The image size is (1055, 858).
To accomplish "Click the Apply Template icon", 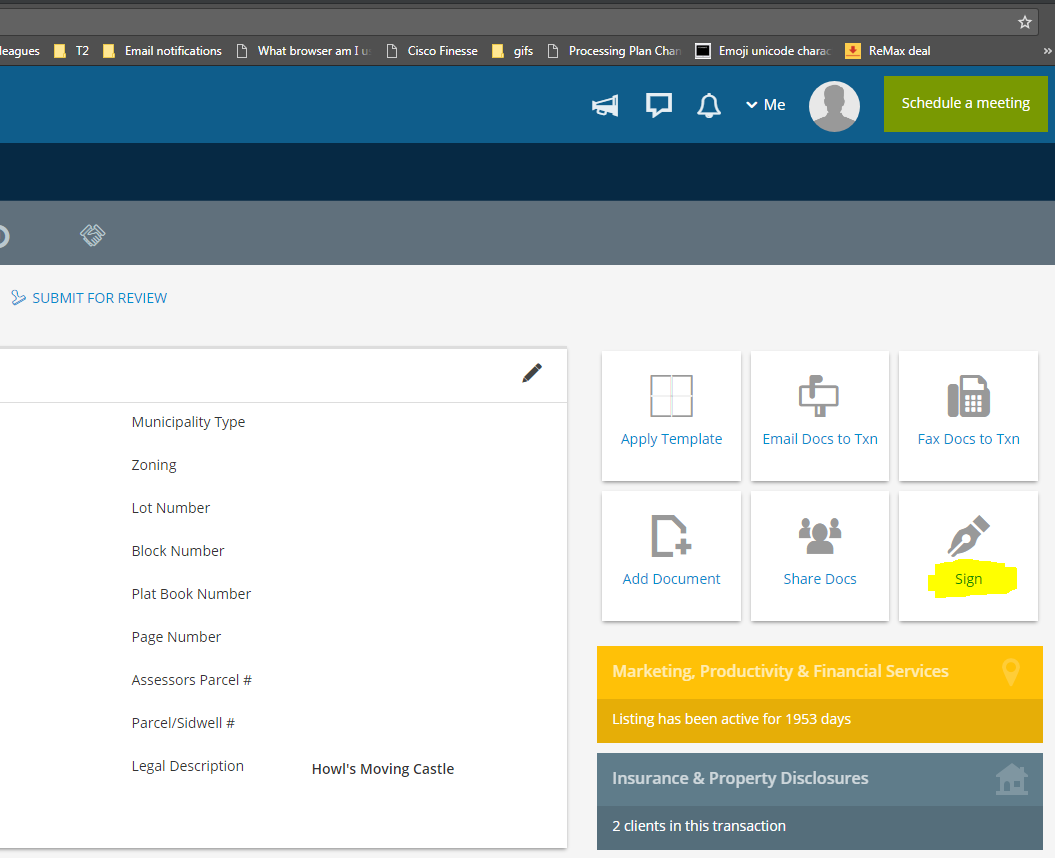I will [670, 396].
